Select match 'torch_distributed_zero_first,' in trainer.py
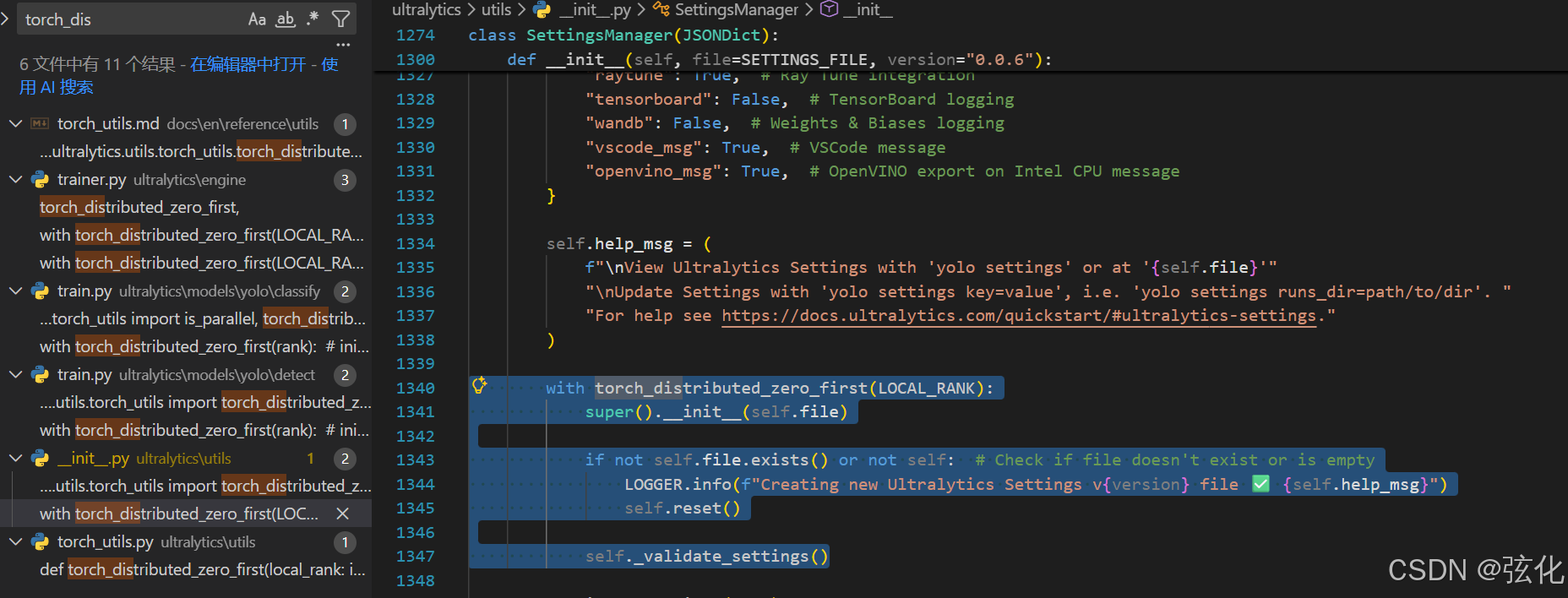Screen dimensions: 1568x598 [x=139, y=207]
